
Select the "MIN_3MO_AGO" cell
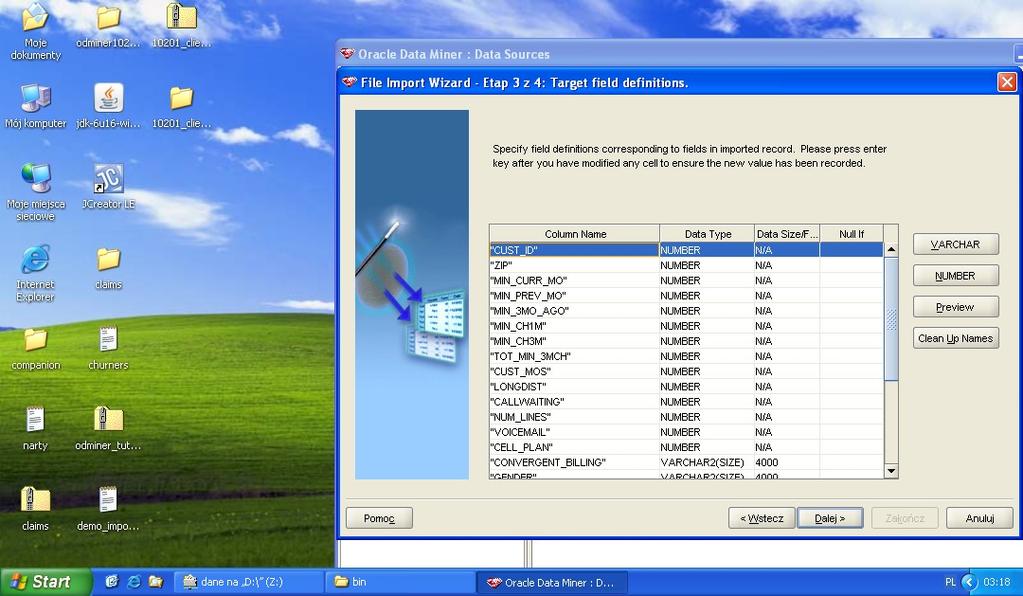click(x=575, y=311)
